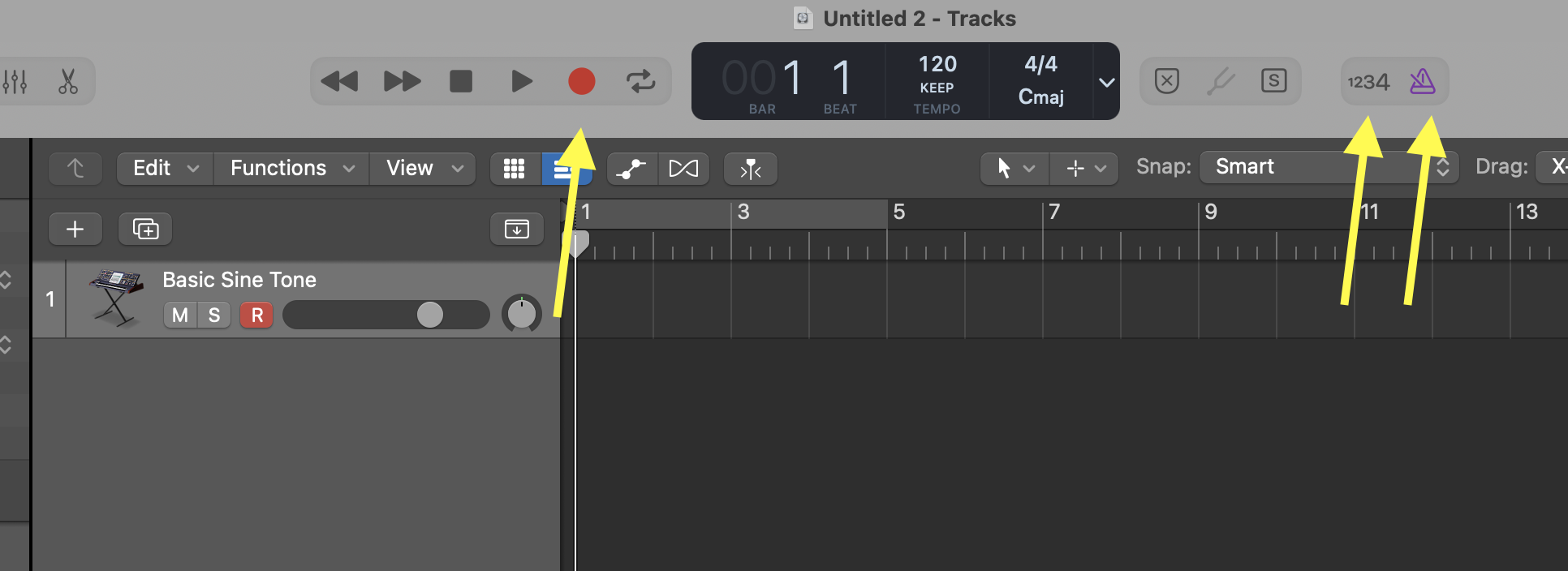Add a new track with plus button
The width and height of the screenshot is (1568, 571).
tap(75, 229)
